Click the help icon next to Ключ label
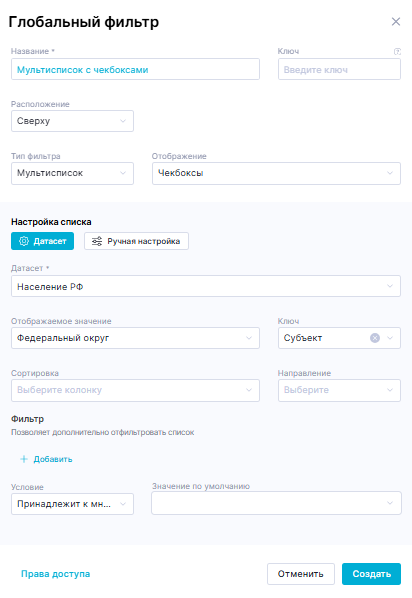412x598 pixels. (397, 51)
